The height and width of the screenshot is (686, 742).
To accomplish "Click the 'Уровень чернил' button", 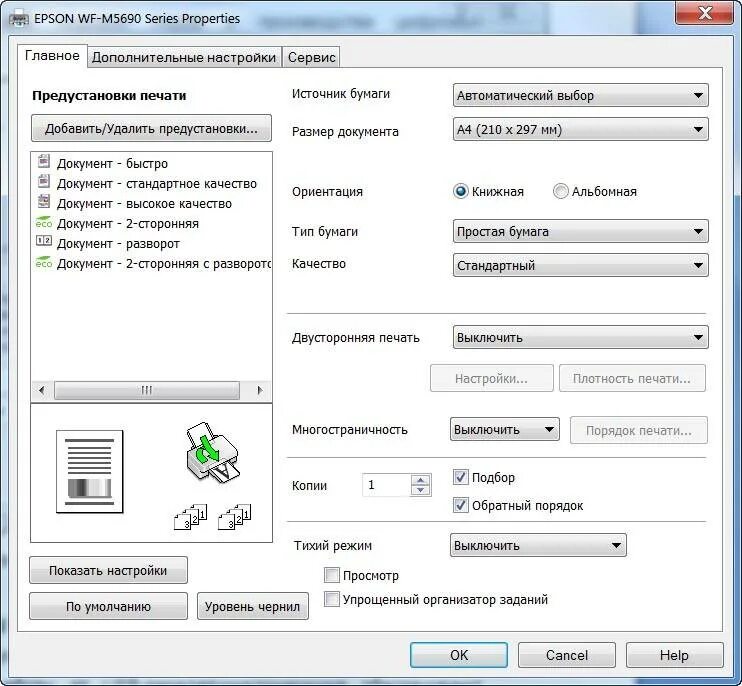I will pyautogui.click(x=253, y=607).
